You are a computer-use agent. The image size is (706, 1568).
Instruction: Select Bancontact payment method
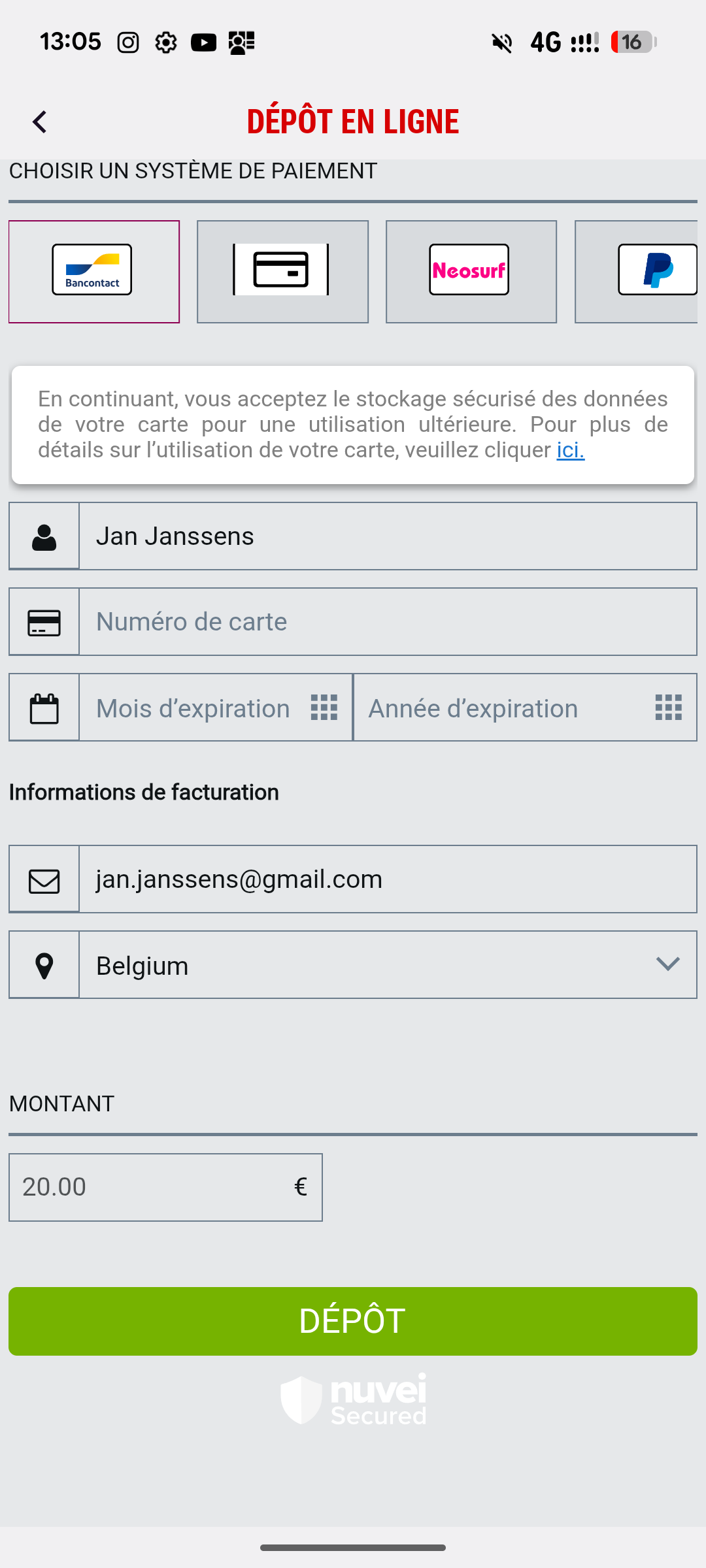point(93,271)
